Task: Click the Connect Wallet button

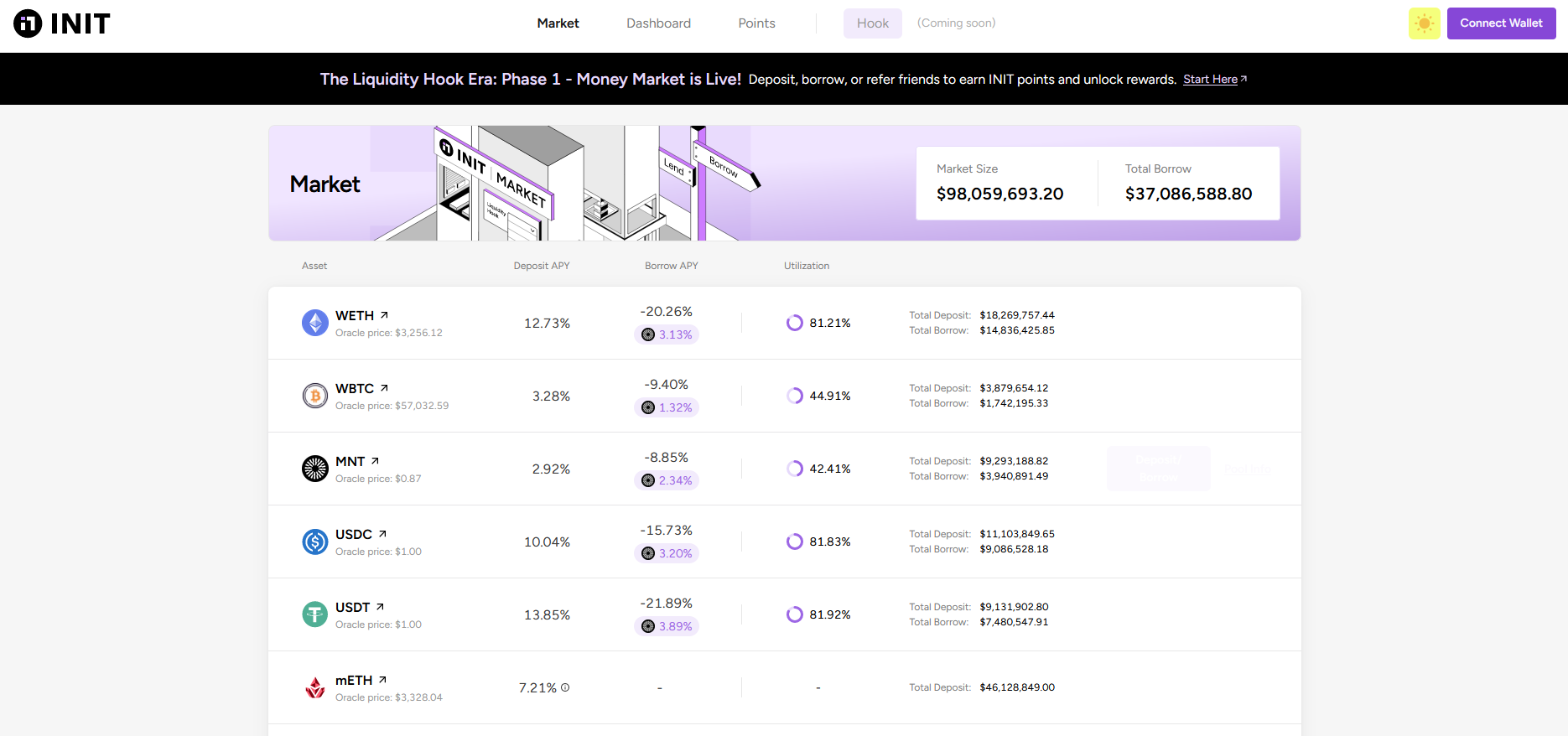Action: coord(1501,23)
